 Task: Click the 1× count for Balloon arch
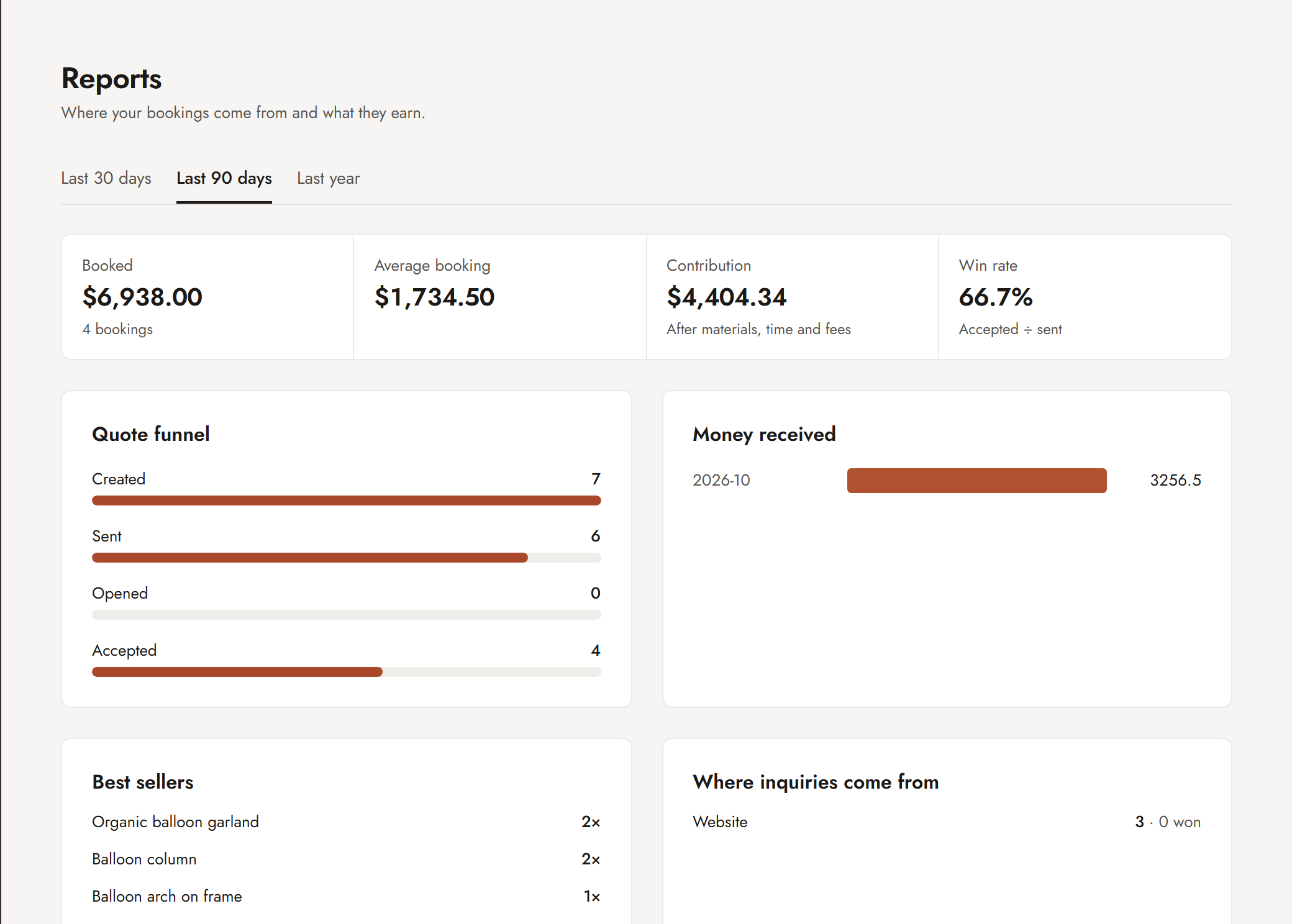tap(592, 896)
